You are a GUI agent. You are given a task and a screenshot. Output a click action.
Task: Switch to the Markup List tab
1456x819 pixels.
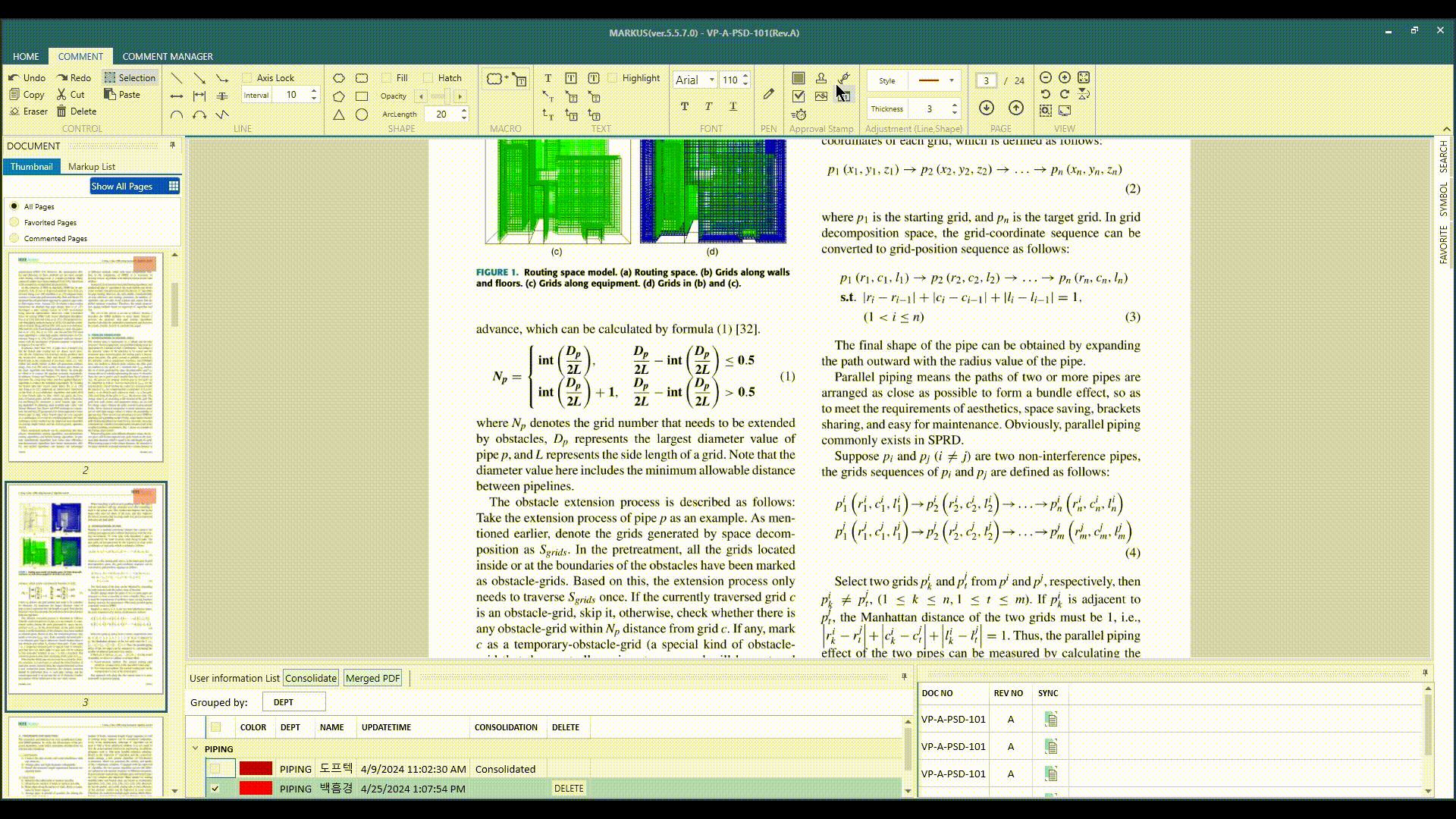coord(92,166)
